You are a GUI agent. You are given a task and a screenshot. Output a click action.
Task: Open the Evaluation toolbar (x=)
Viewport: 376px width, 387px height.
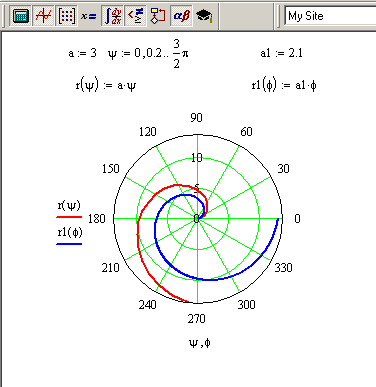coord(89,16)
